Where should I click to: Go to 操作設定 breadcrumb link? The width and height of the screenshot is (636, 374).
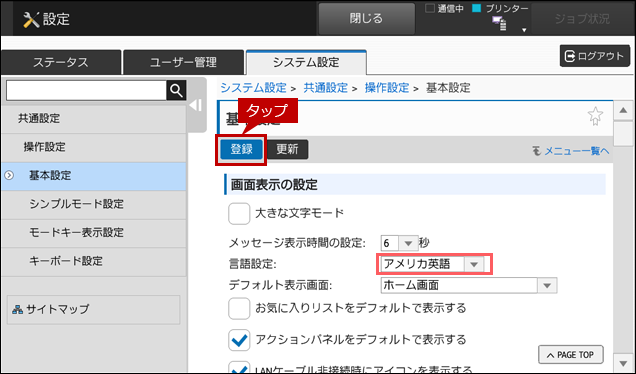[387, 88]
